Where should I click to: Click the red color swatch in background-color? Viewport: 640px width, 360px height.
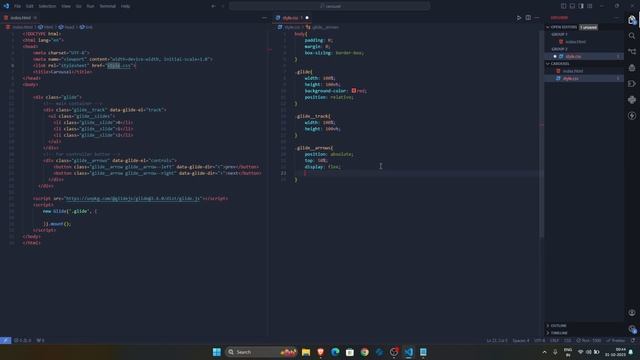(353, 91)
